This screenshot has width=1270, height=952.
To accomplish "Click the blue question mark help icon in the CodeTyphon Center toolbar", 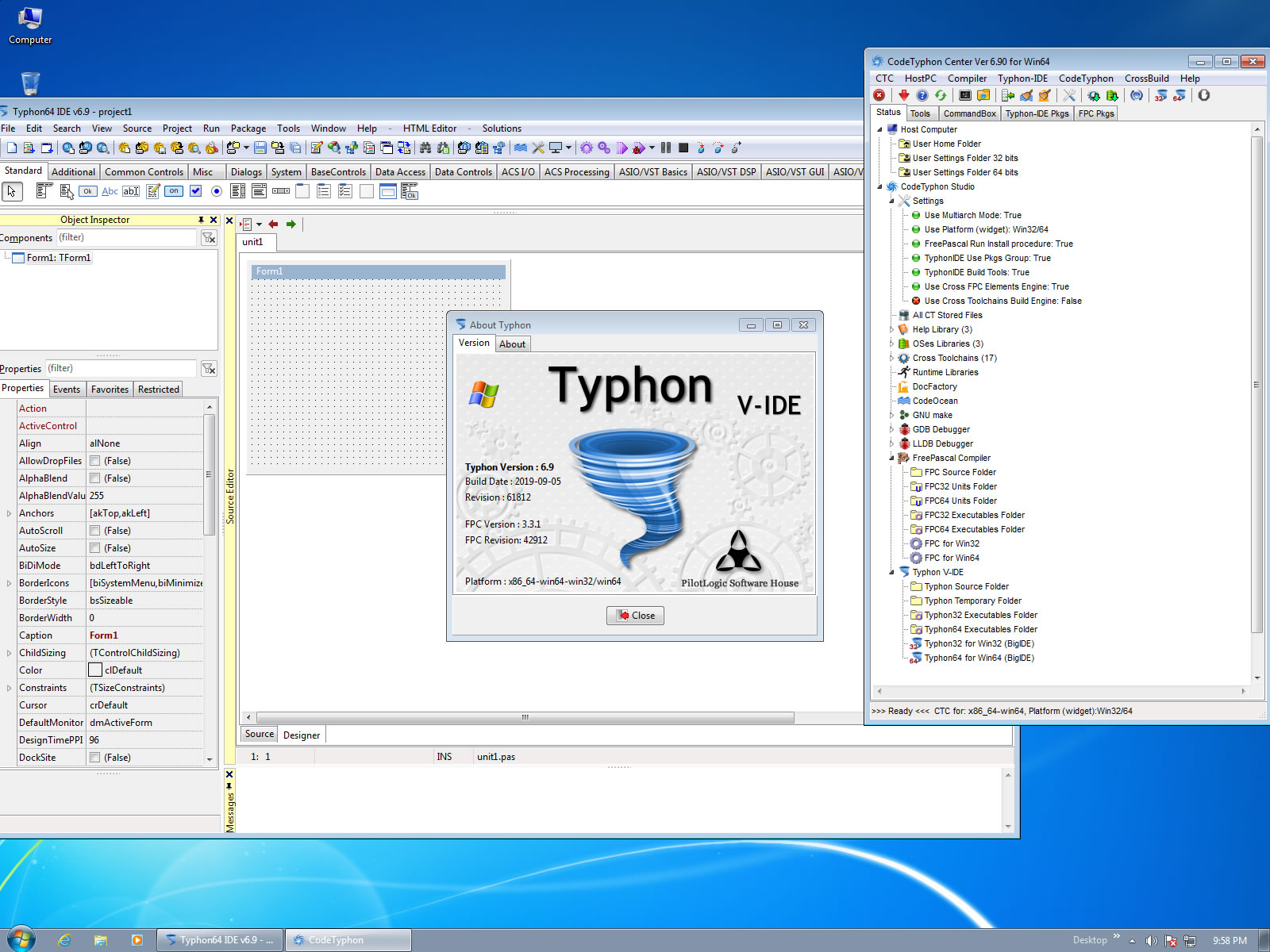I will click(x=922, y=95).
